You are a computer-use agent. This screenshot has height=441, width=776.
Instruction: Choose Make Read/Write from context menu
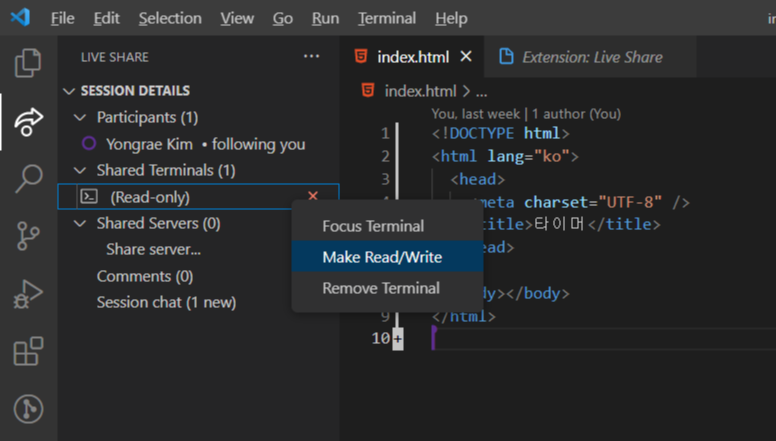[x=387, y=256]
